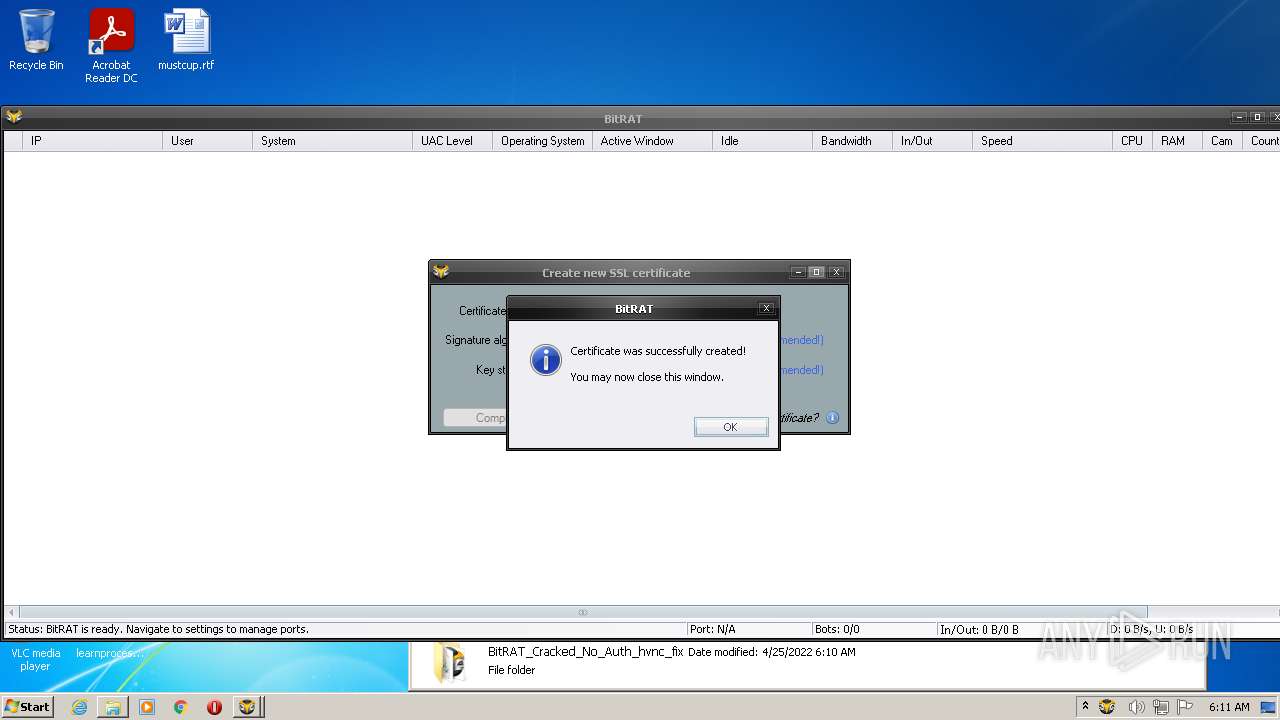
Task: Sort by the System column header
Action: pyautogui.click(x=332, y=141)
